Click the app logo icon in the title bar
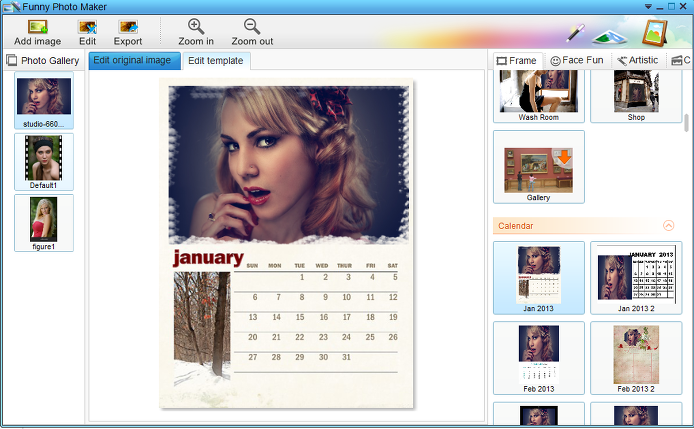The width and height of the screenshot is (694, 429). (12, 6)
